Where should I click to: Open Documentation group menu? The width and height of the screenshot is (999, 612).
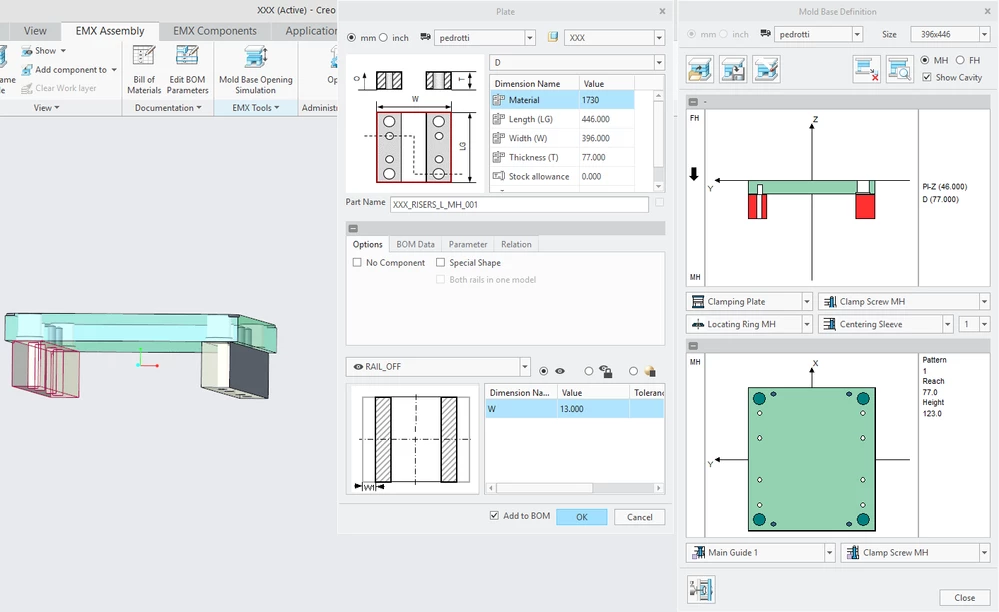(168, 108)
